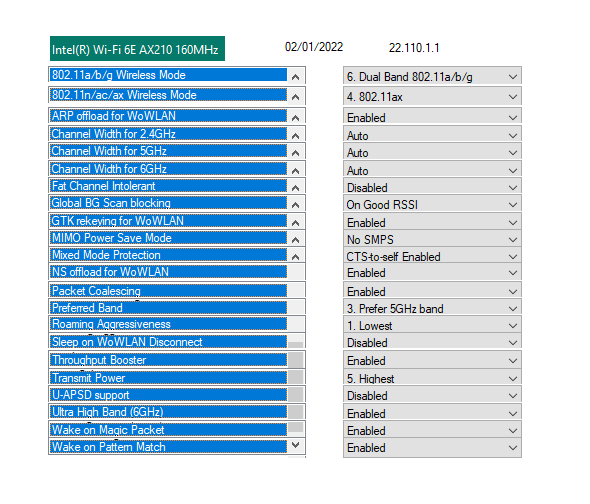This screenshot has height=504, width=590.
Task: Click the Intel Wi-Fi 6E AX210 160MHz header
Action: [x=137, y=49]
